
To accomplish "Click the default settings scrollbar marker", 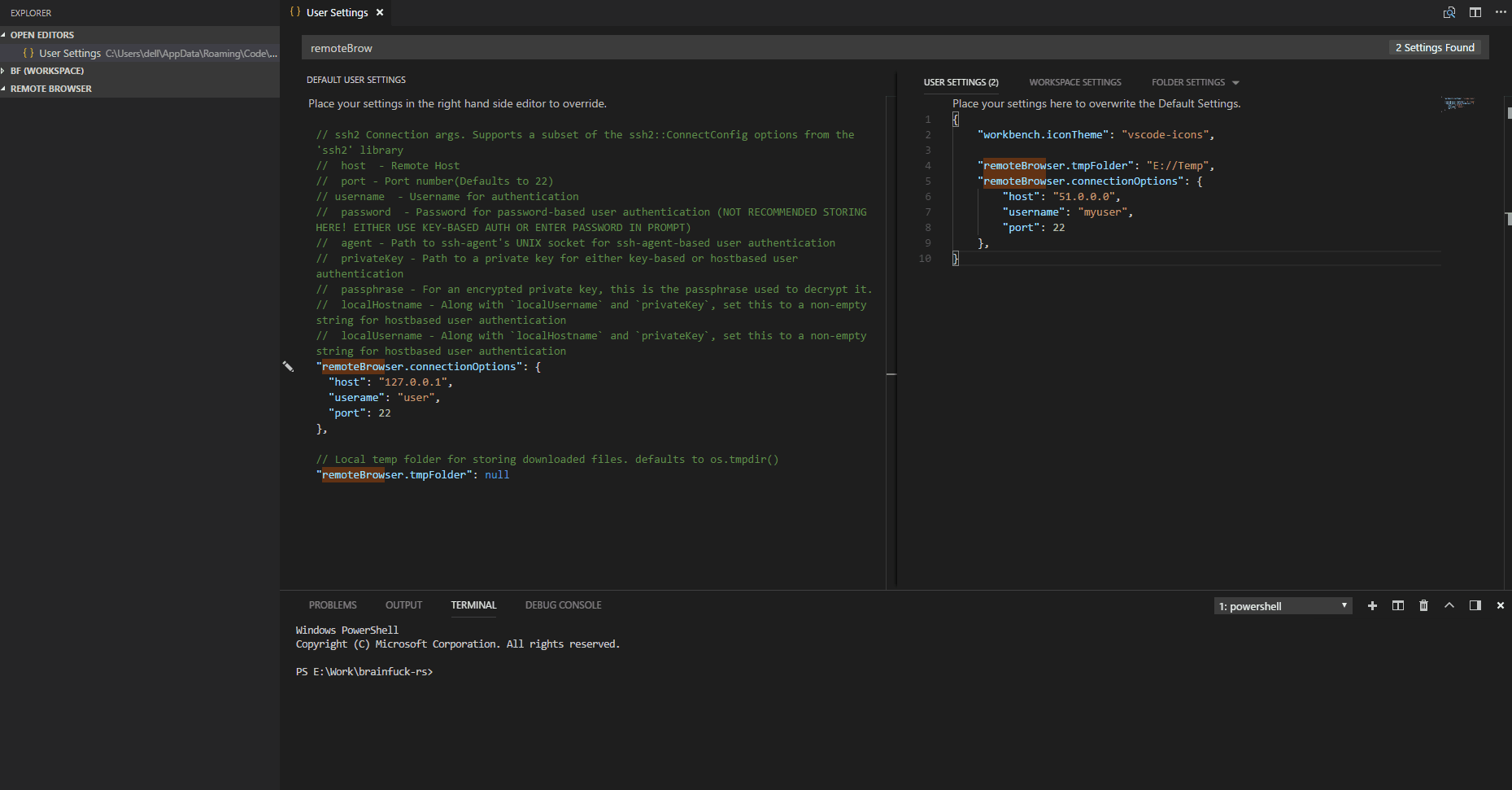I will [x=891, y=373].
